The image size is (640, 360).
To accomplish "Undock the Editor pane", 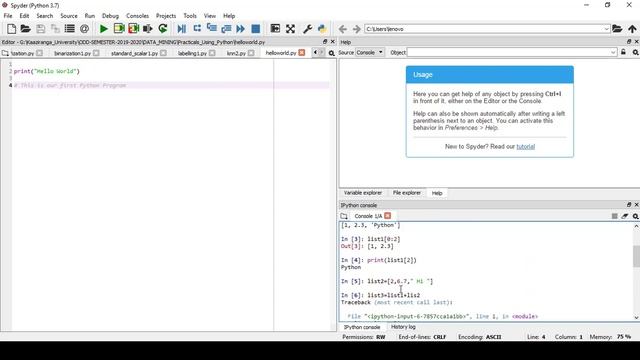I will (x=325, y=42).
